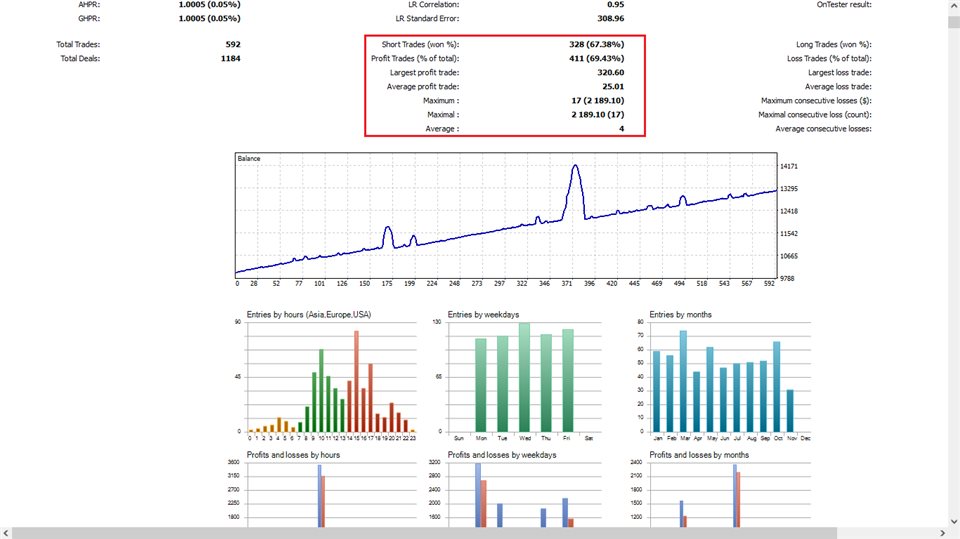The height and width of the screenshot is (539, 960).
Task: Click the Balance line chart
Action: [506, 216]
